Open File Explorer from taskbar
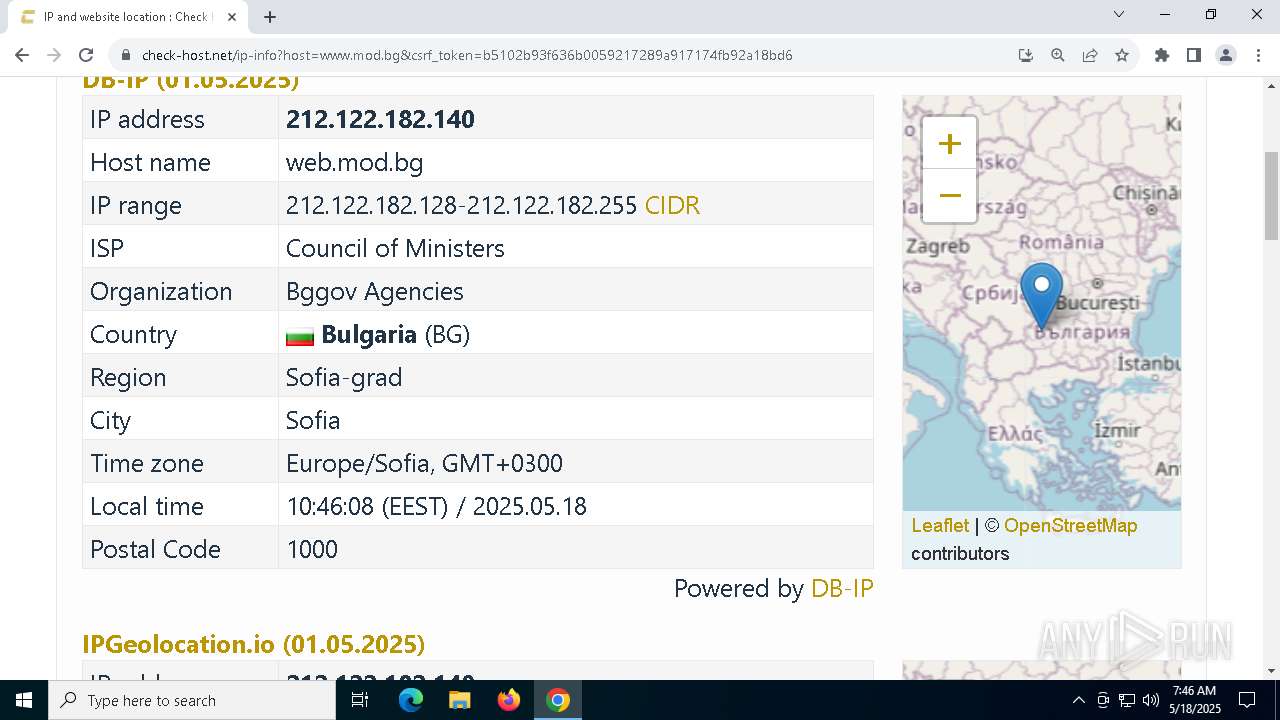 pos(459,700)
